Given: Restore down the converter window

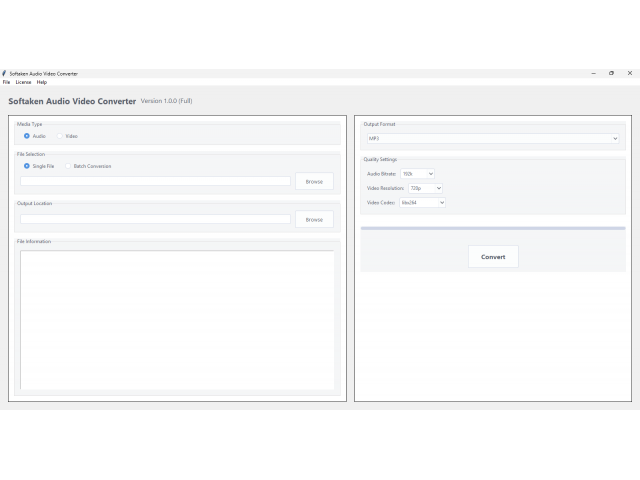Looking at the screenshot, I should [611, 73].
